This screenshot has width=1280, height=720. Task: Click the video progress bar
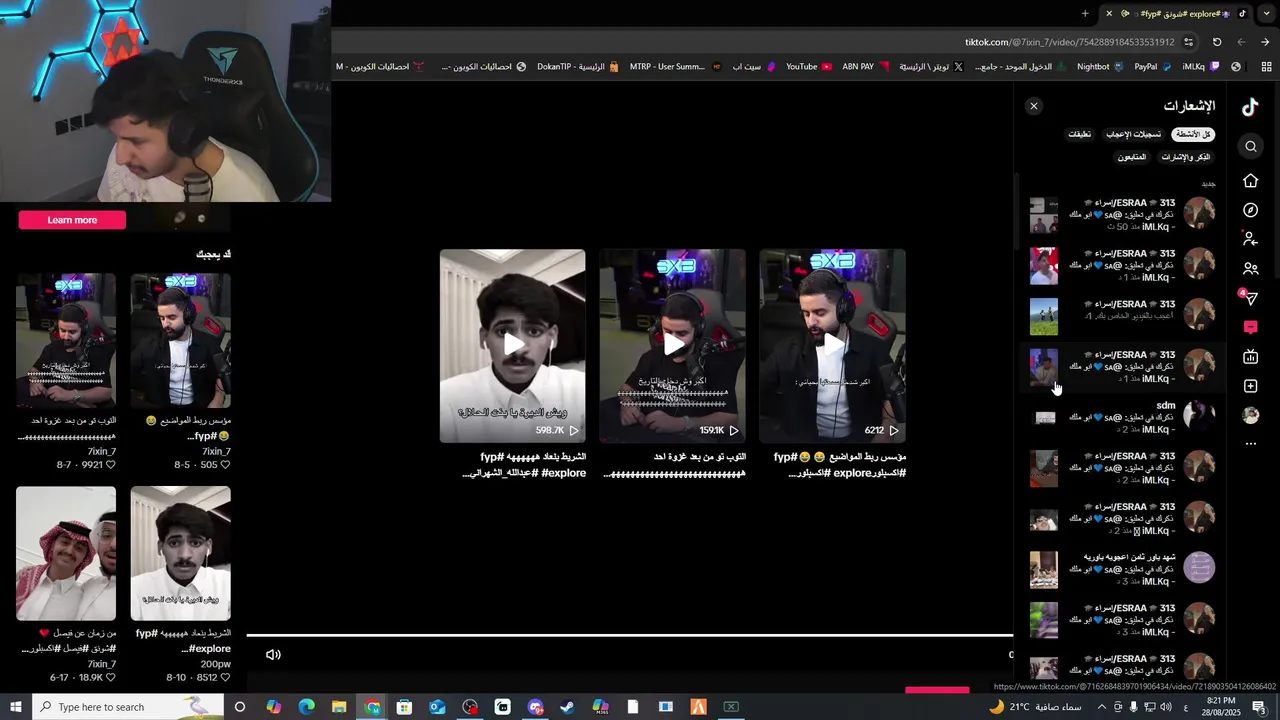coord(630,635)
